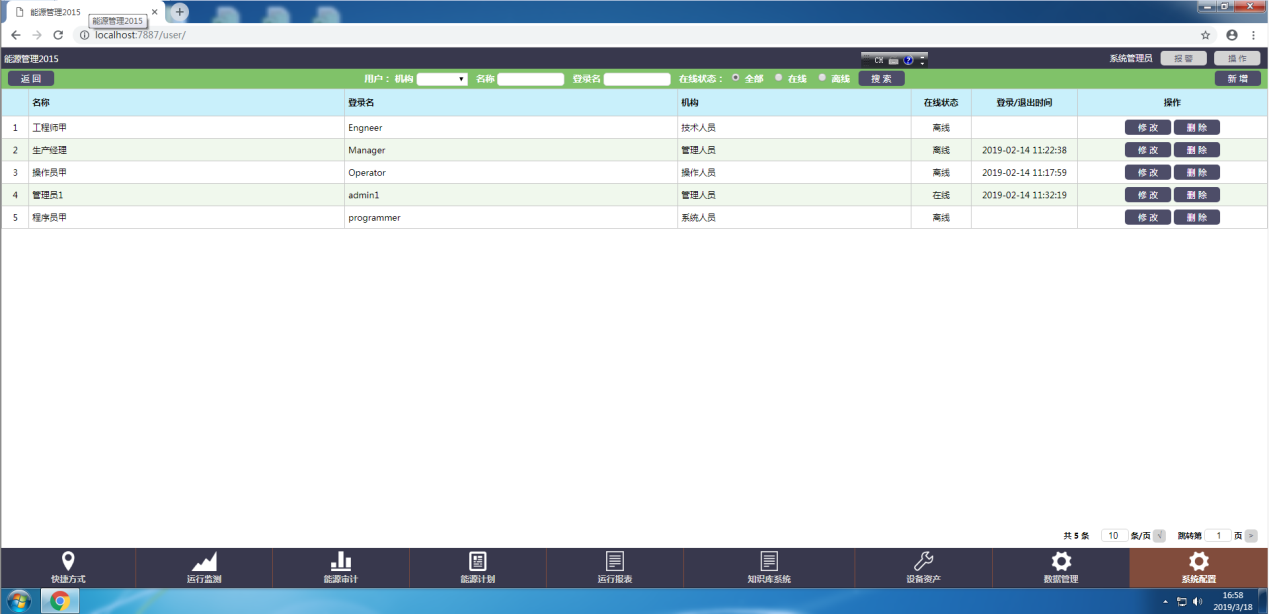Open 能源审计 bar chart icon
The height and width of the screenshot is (614, 1269).
[340, 561]
